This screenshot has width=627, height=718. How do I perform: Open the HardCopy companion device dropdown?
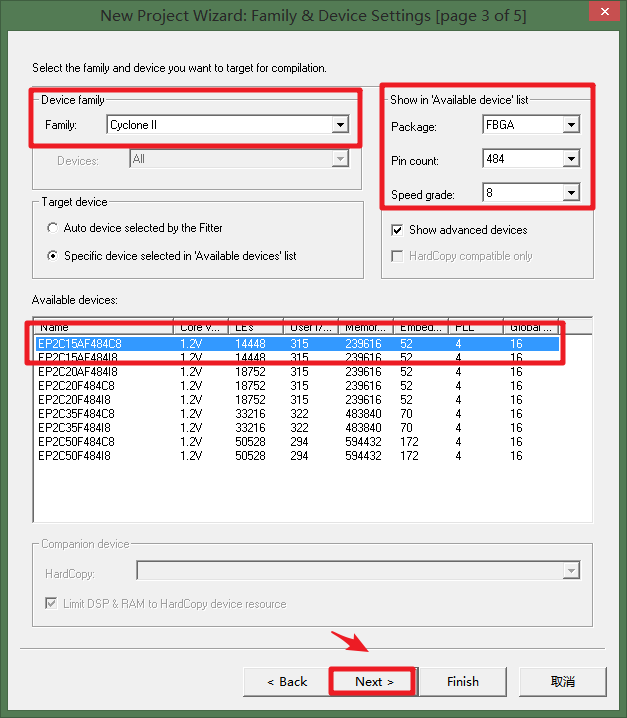pos(358,571)
